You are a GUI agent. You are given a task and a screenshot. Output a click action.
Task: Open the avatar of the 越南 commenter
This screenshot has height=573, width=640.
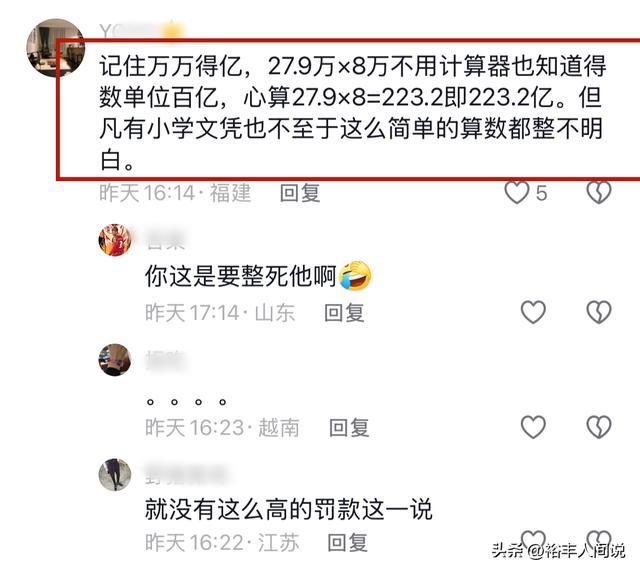pos(115,360)
